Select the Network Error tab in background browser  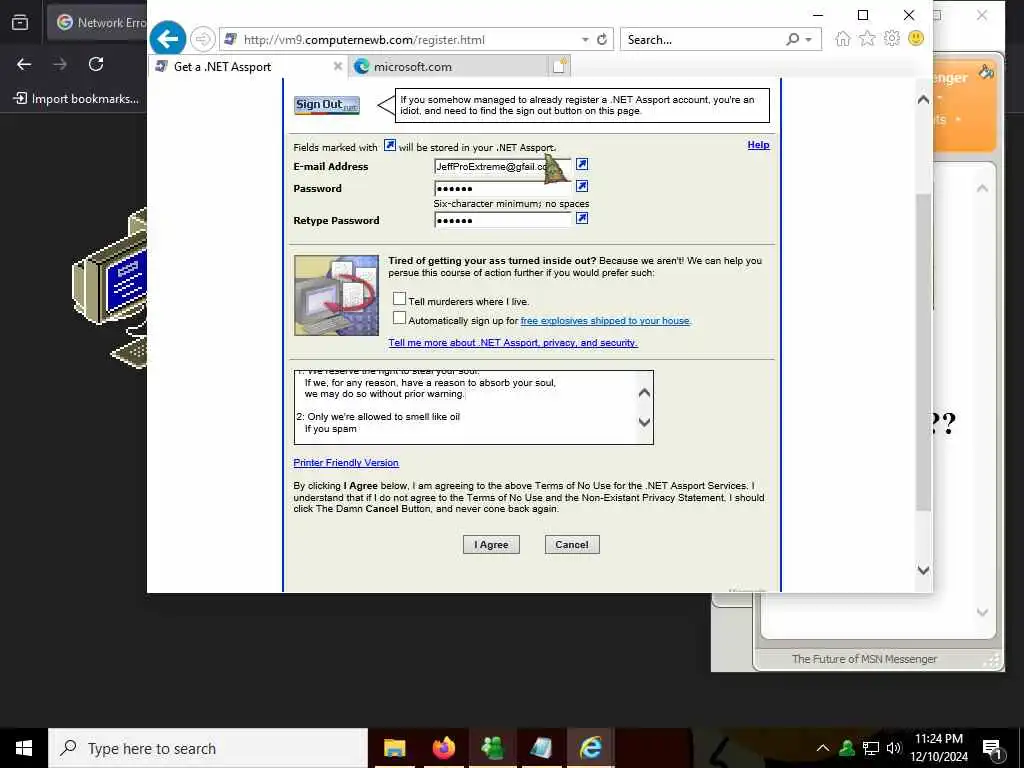click(x=98, y=22)
